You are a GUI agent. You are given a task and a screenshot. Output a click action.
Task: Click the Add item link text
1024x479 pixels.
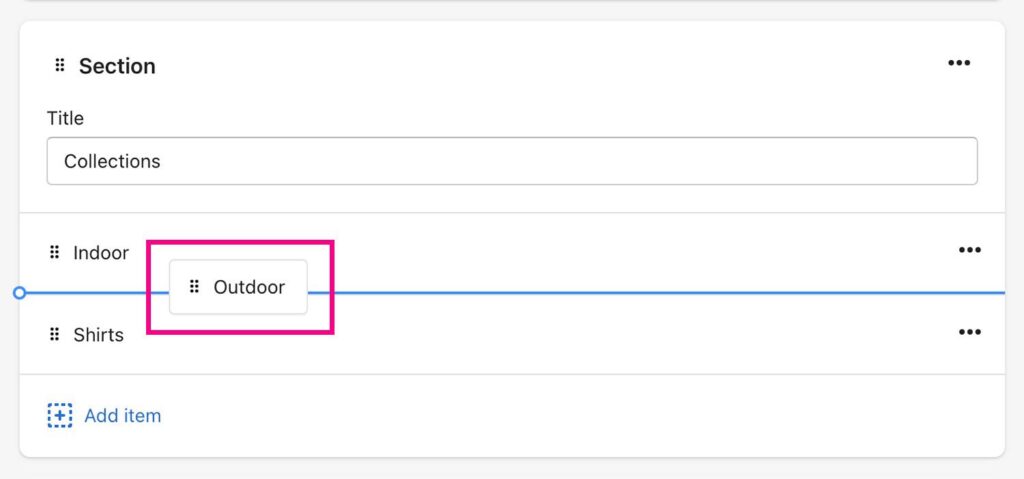(x=123, y=416)
